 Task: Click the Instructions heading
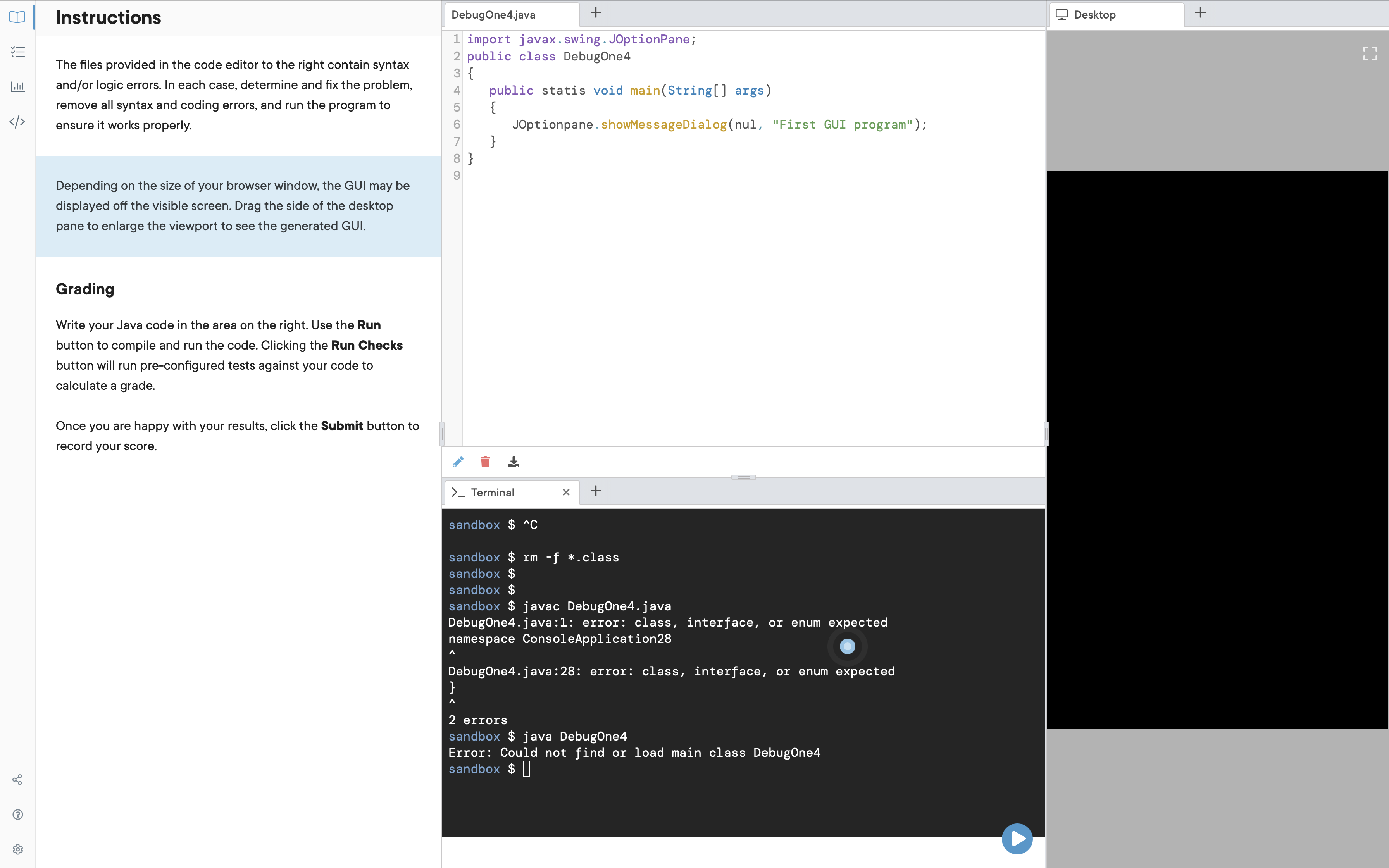pyautogui.click(x=109, y=17)
